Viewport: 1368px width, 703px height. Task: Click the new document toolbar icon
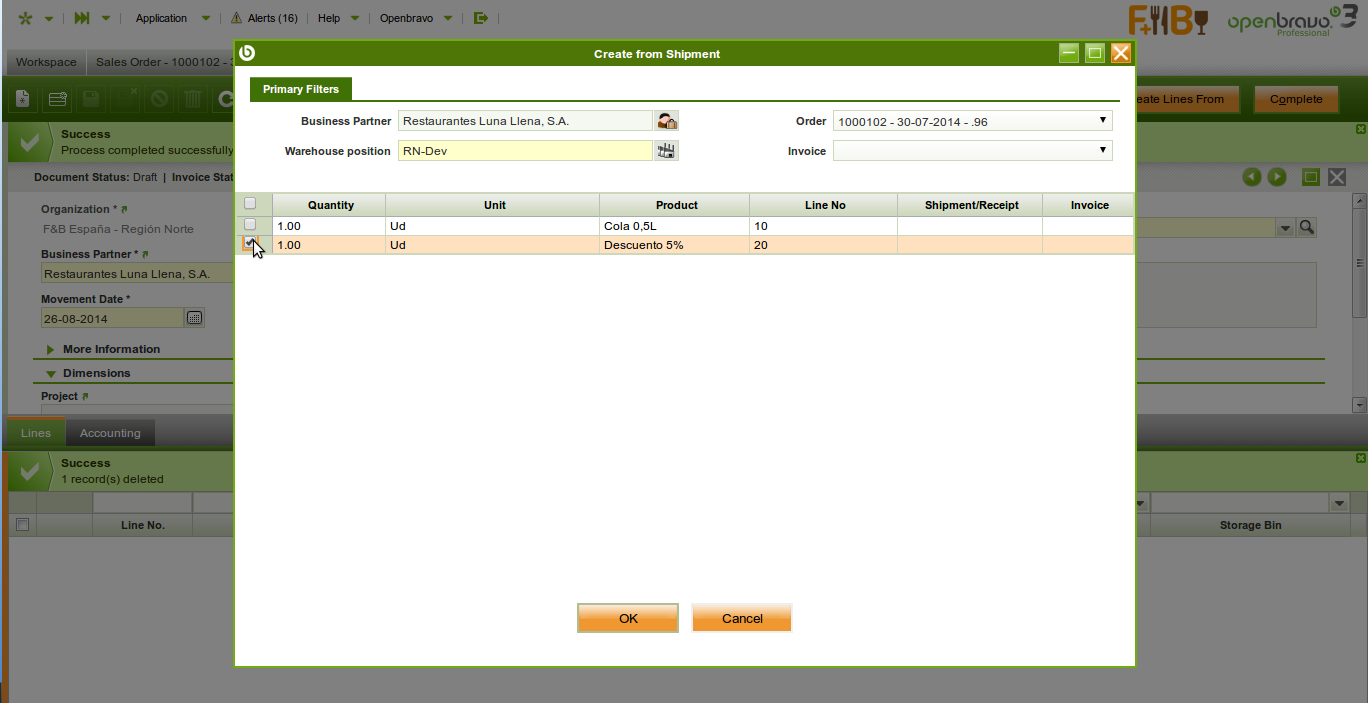click(23, 99)
